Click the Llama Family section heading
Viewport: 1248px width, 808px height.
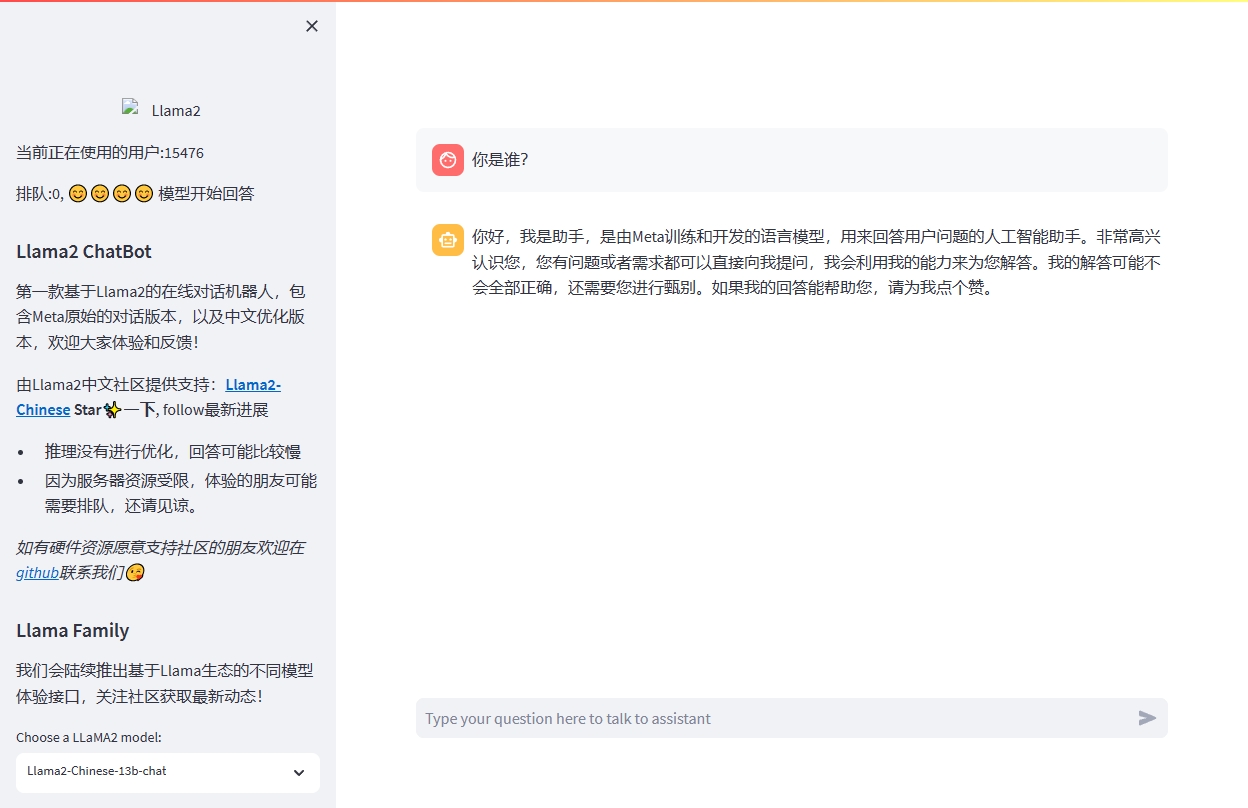pos(72,630)
